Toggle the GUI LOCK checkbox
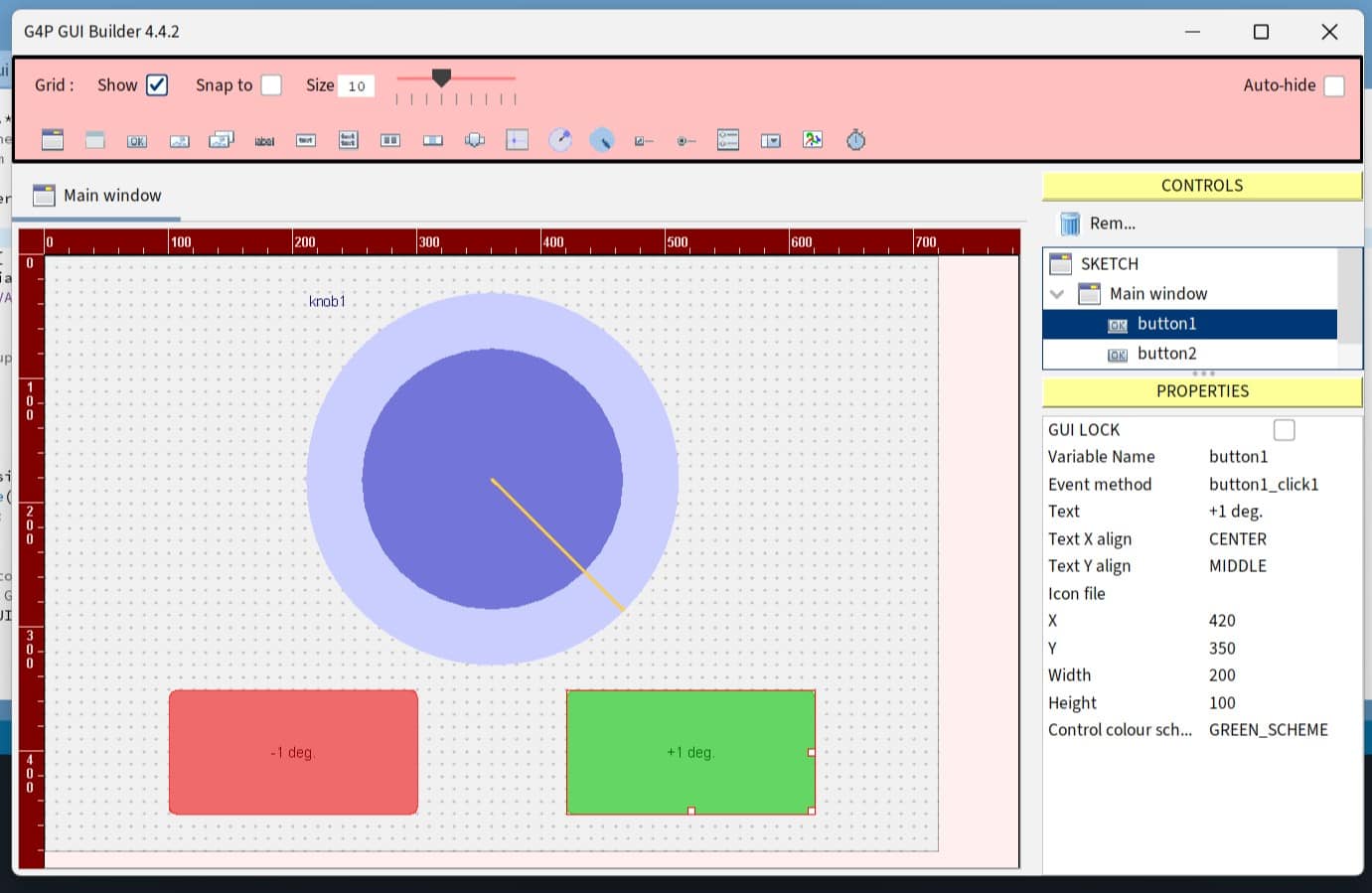1372x893 pixels. (1285, 430)
